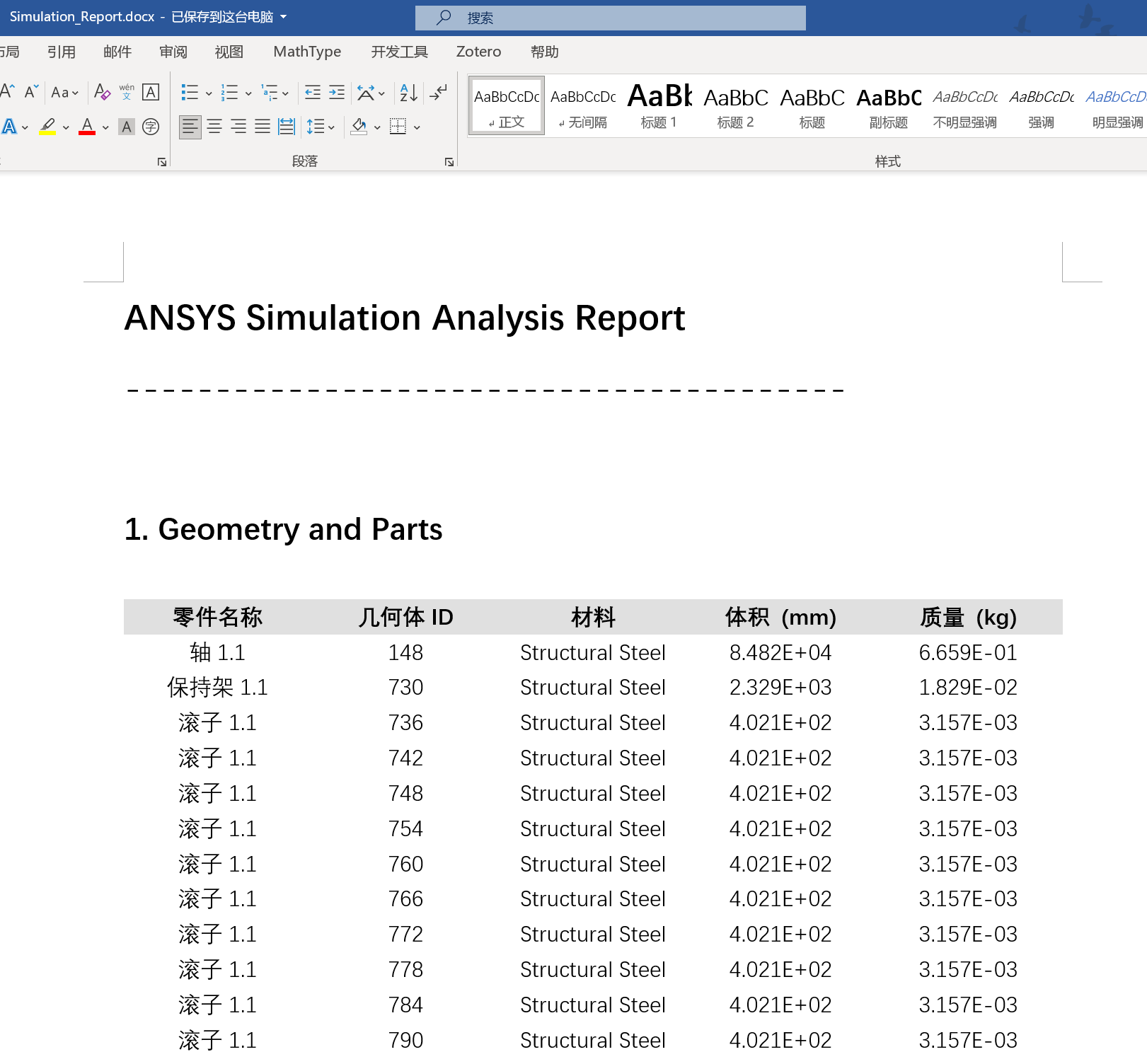Apply a multilevel list
This screenshot has height=1064, width=1147.
tap(269, 92)
